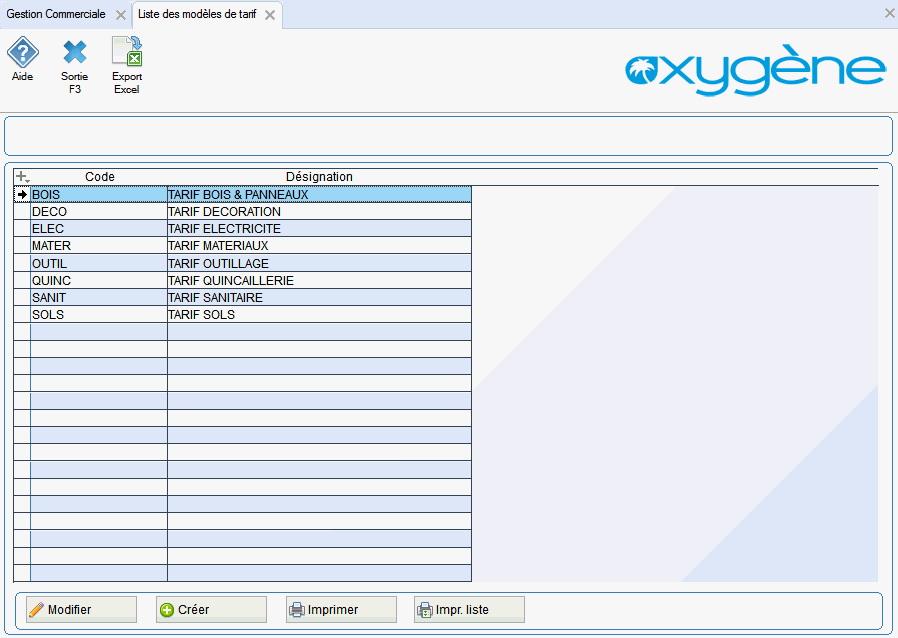The image size is (898, 638).
Task: Click TARIF BOIS & PANNEAUX designation
Action: tap(319, 195)
